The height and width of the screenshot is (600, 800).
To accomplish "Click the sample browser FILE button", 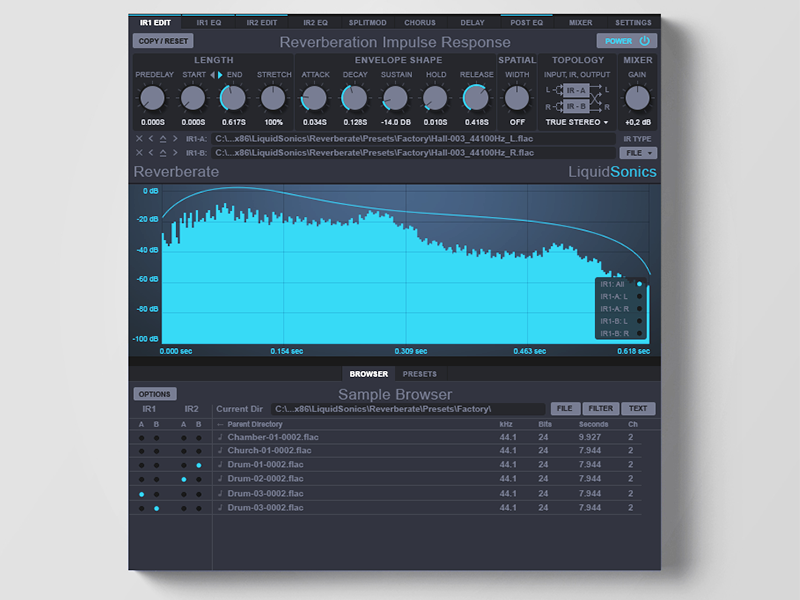I will 564,408.
